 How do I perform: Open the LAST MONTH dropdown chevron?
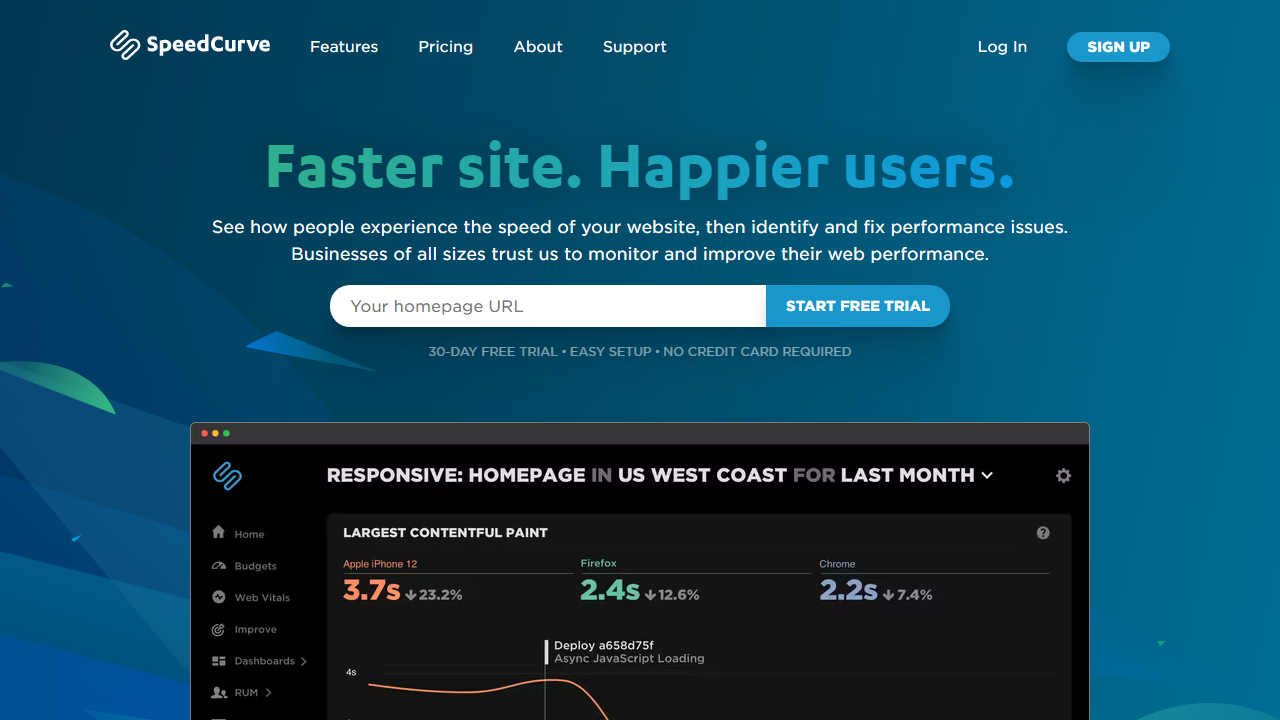pyautogui.click(x=987, y=476)
